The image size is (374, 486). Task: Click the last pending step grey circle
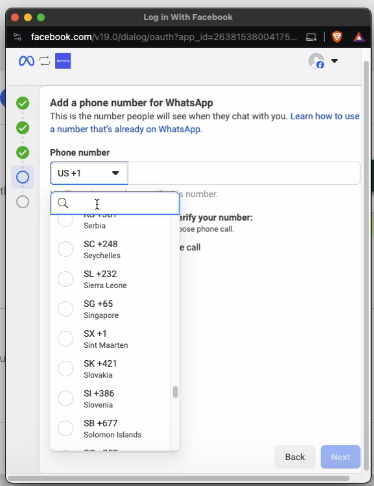point(23,202)
